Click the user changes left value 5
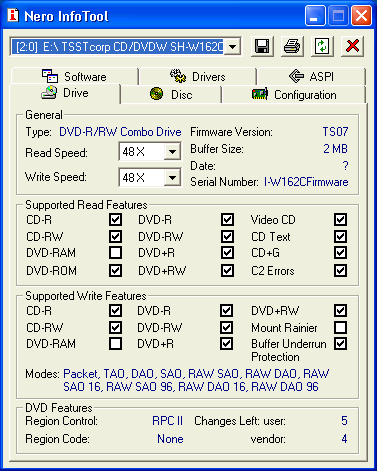This screenshot has width=377, height=471. pos(344,421)
